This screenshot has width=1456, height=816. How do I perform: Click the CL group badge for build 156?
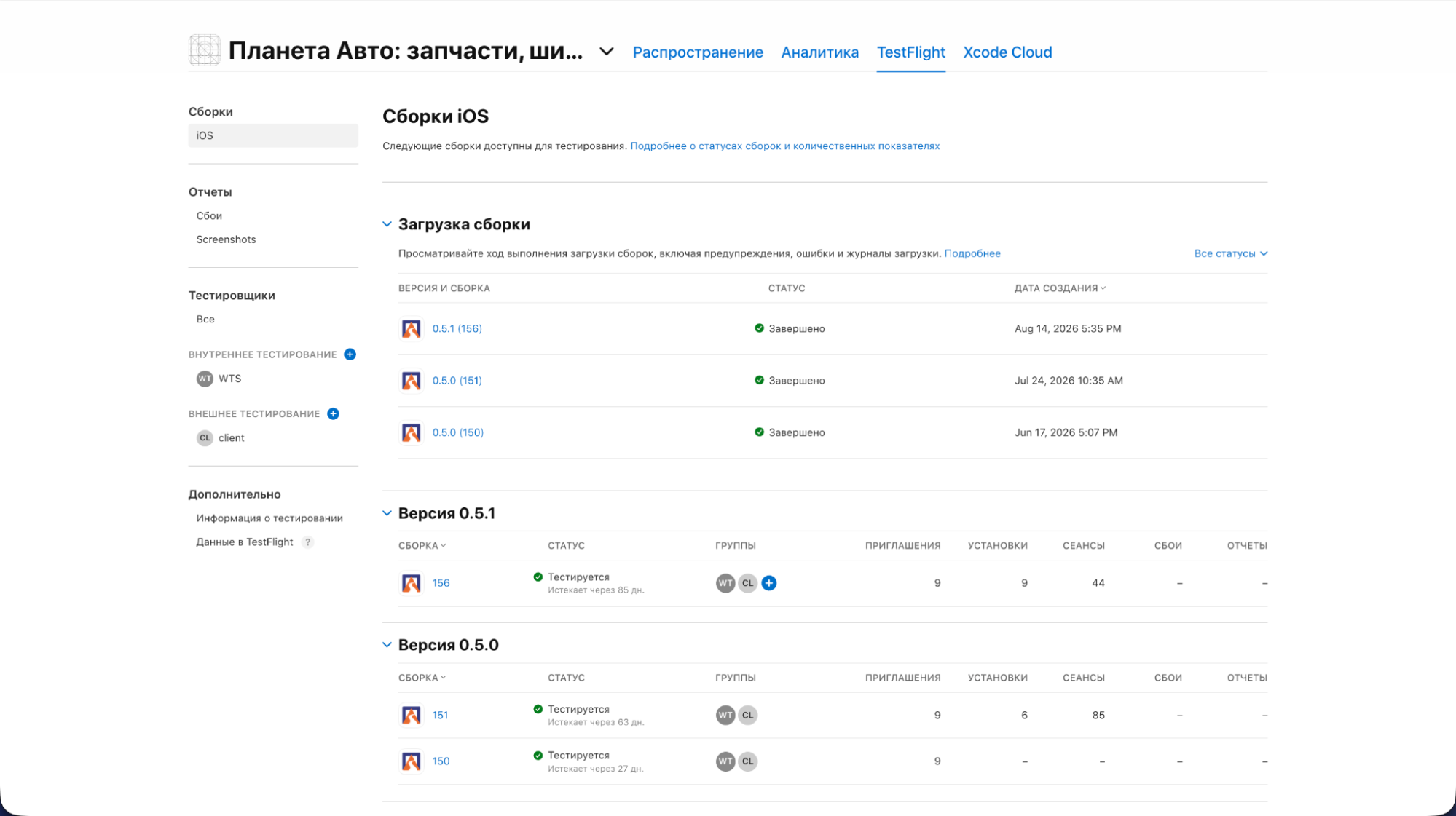pyautogui.click(x=748, y=583)
